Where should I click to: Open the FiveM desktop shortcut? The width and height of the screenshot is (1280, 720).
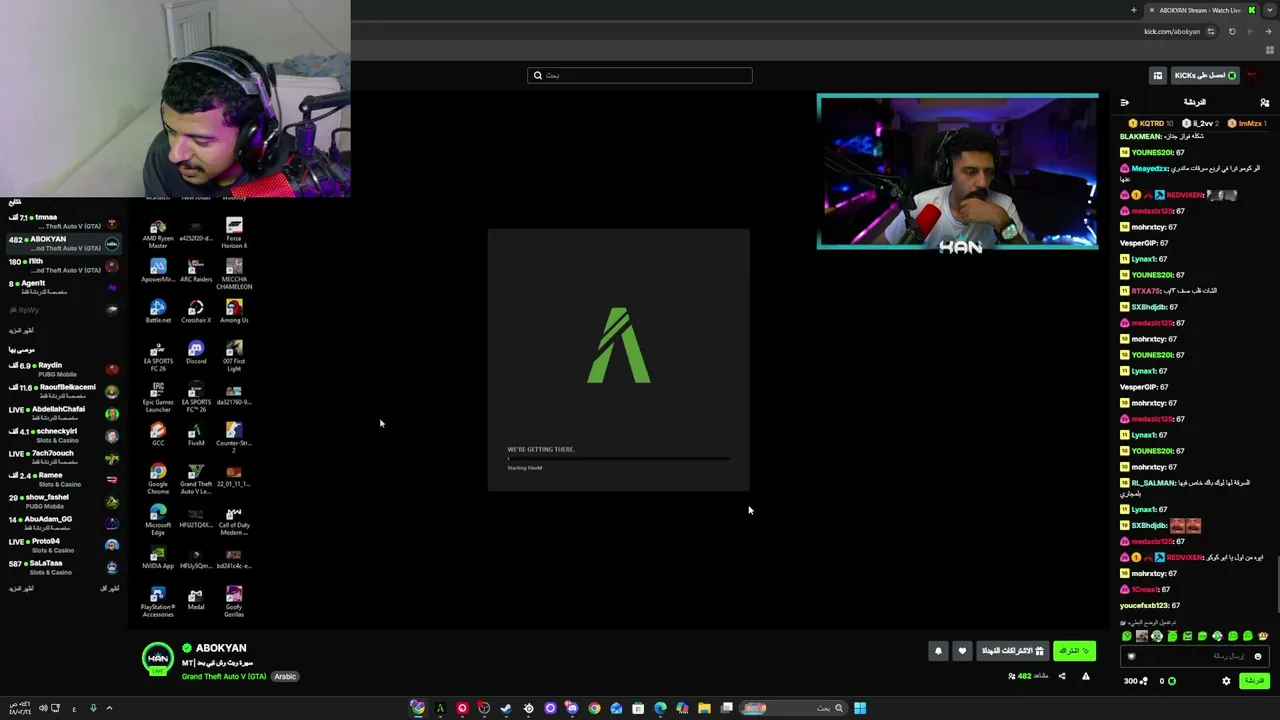coord(196,435)
